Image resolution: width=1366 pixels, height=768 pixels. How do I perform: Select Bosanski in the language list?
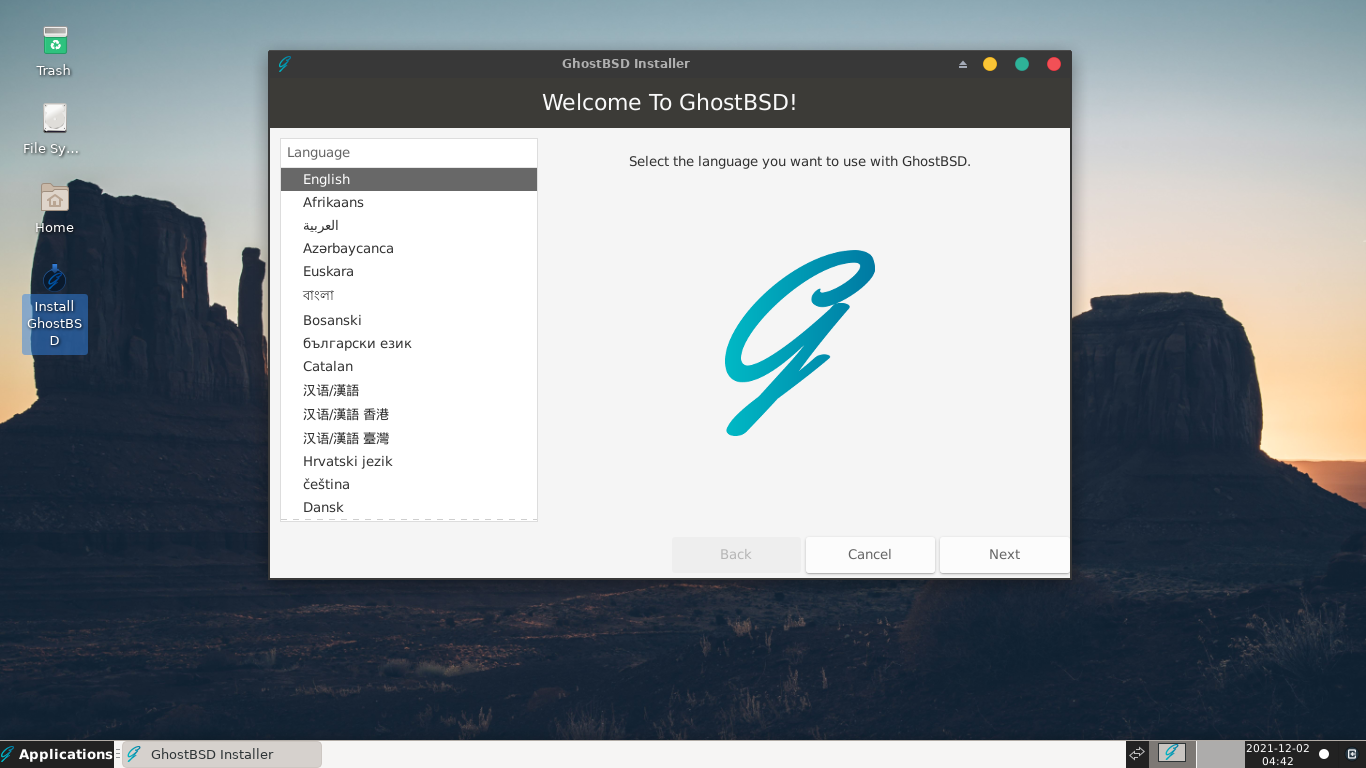pyautogui.click(x=409, y=321)
